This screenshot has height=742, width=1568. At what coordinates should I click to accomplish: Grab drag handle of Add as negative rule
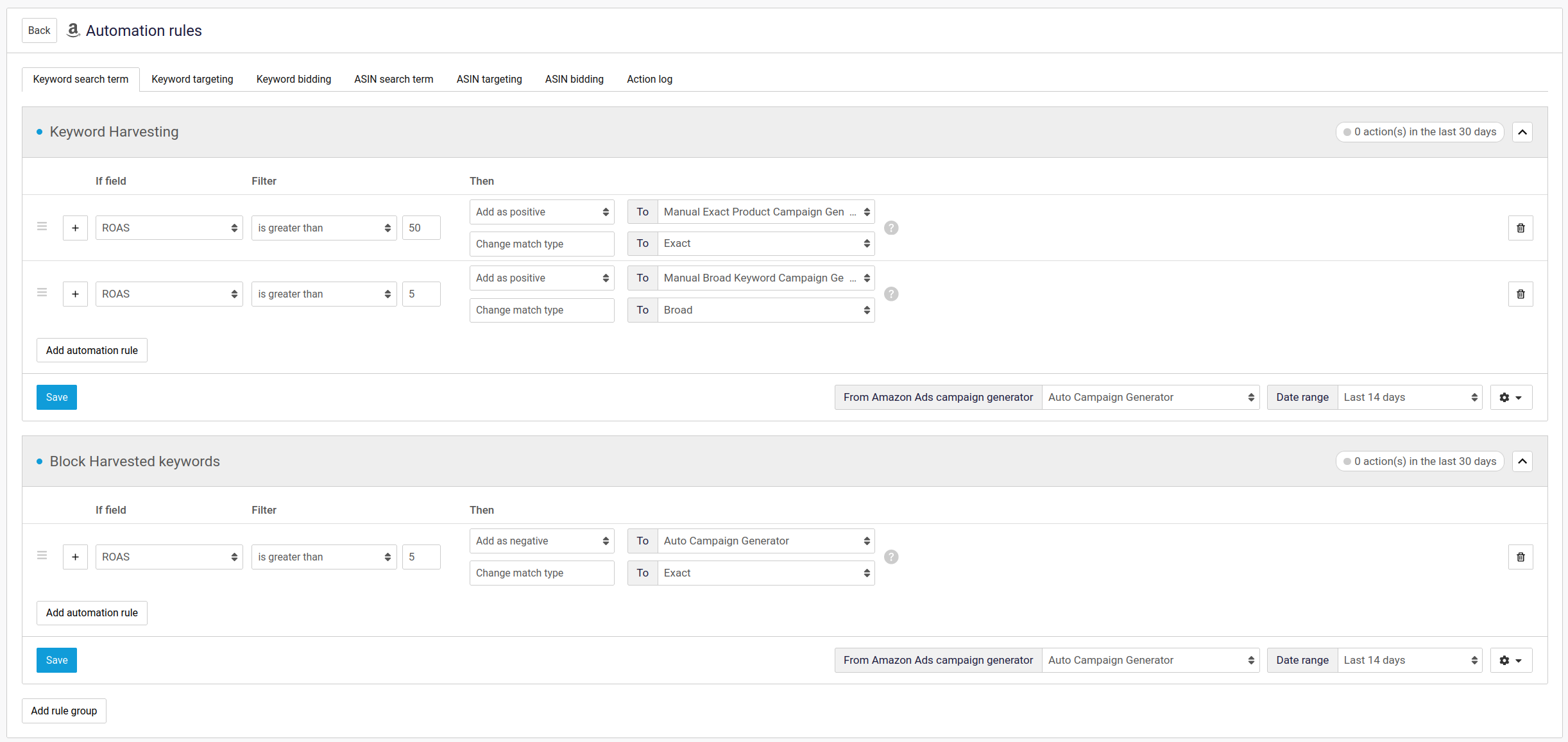tap(42, 555)
